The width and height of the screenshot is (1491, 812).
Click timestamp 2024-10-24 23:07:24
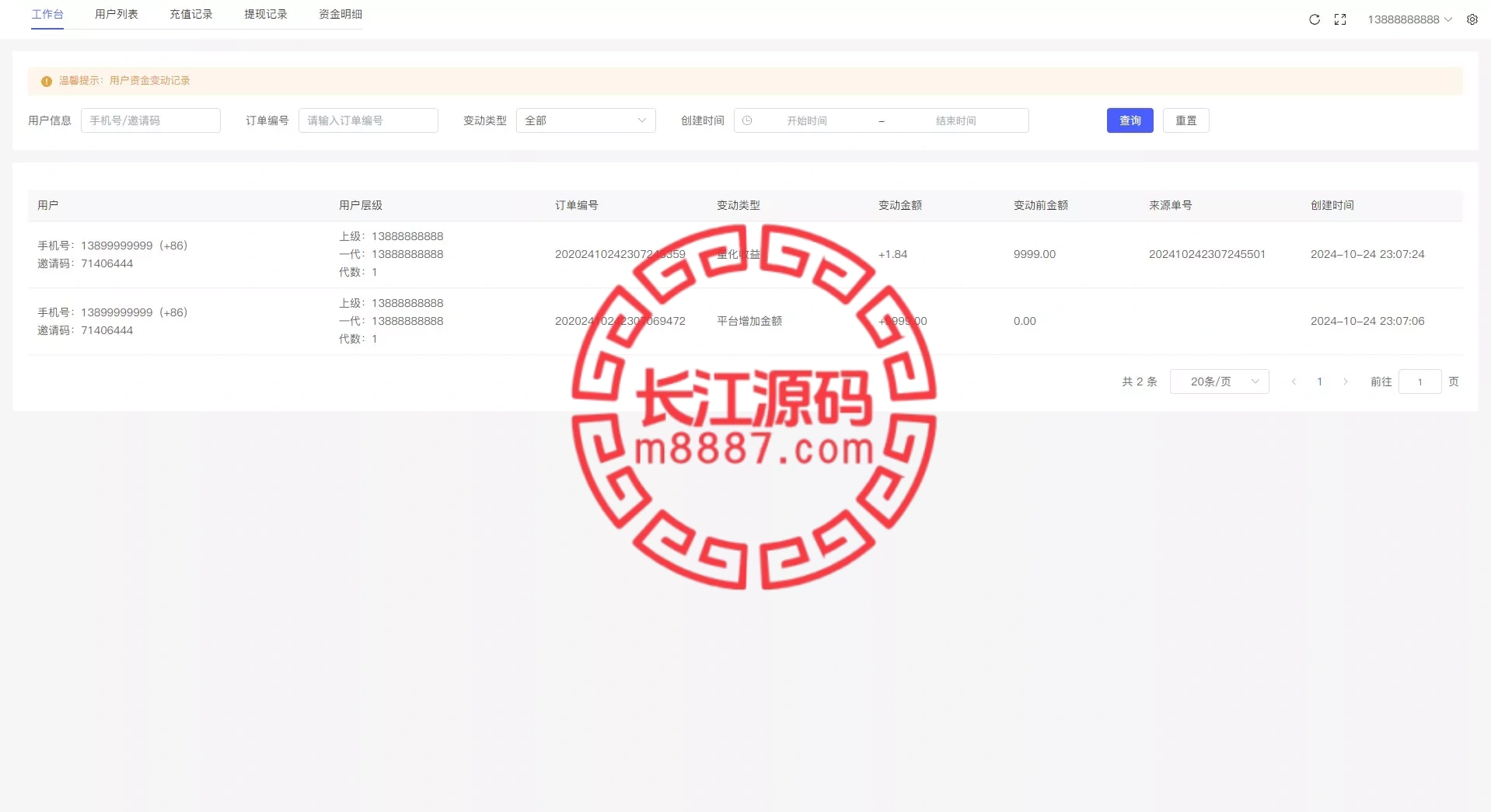pos(1367,254)
